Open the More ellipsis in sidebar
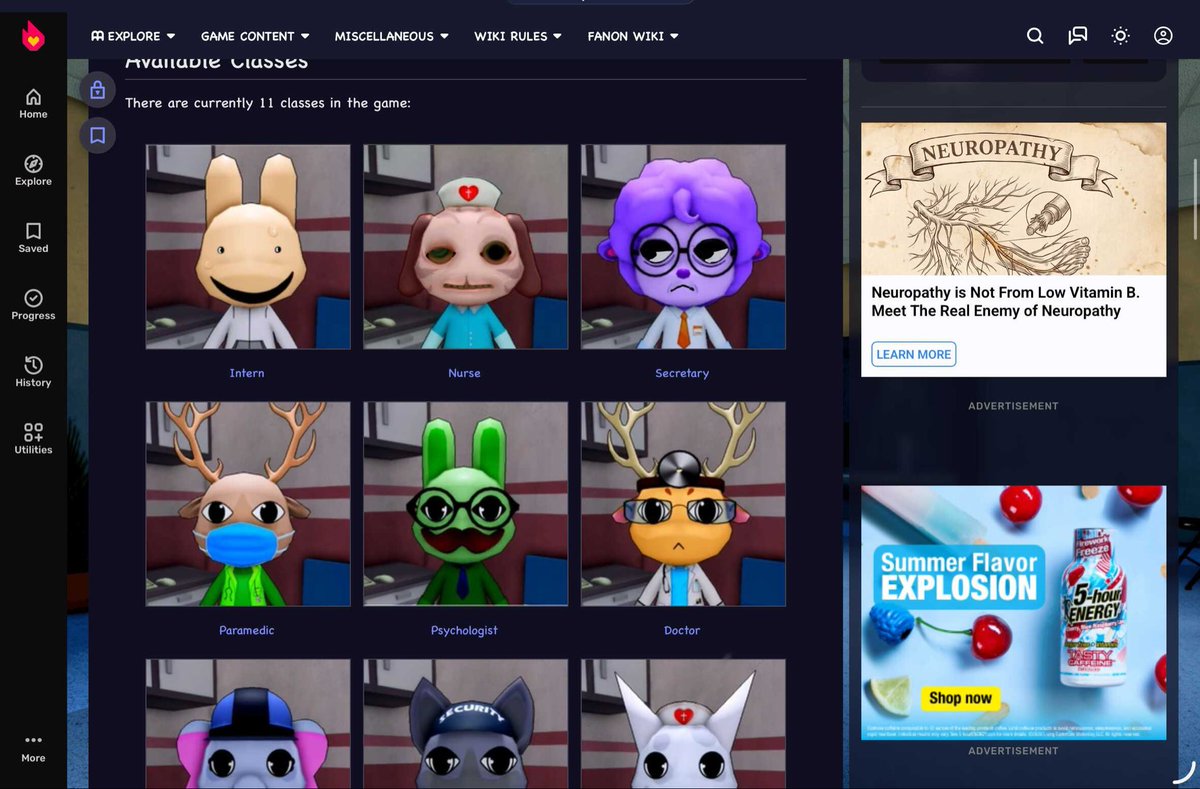The image size is (1200, 789). (33, 748)
